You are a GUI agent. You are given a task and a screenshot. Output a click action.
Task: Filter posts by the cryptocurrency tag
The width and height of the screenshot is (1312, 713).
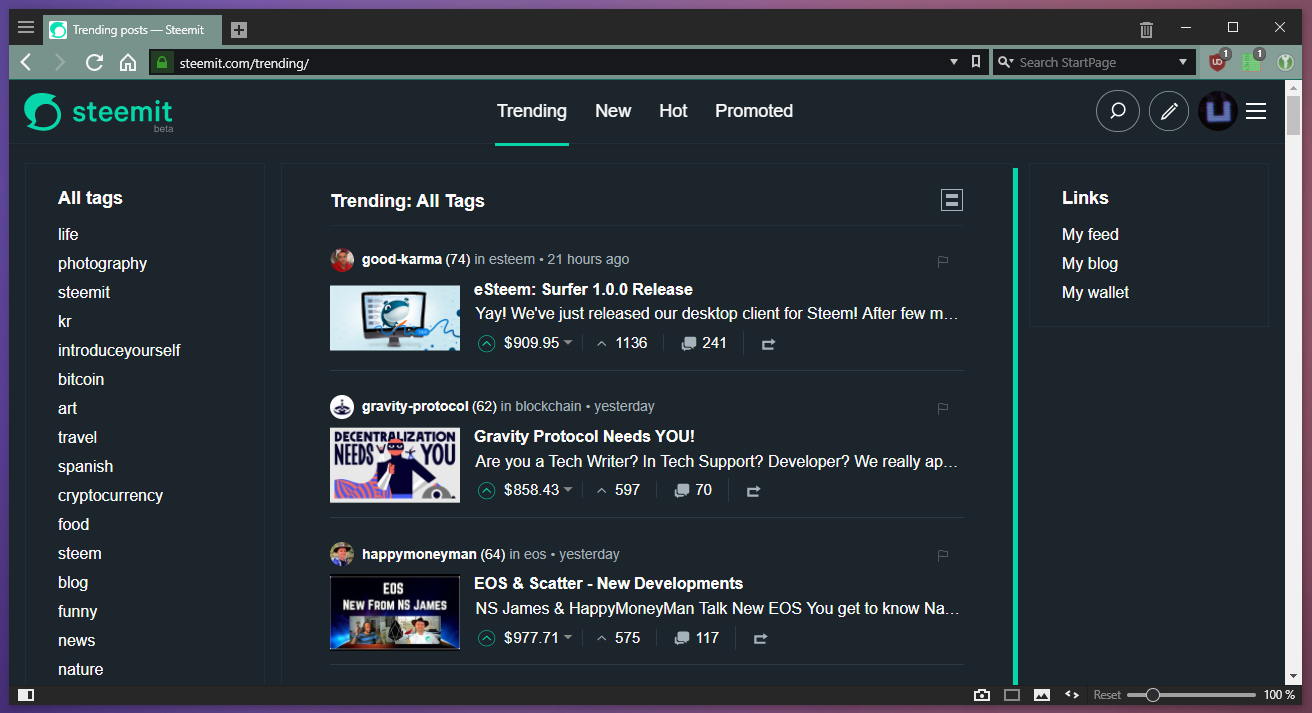110,495
